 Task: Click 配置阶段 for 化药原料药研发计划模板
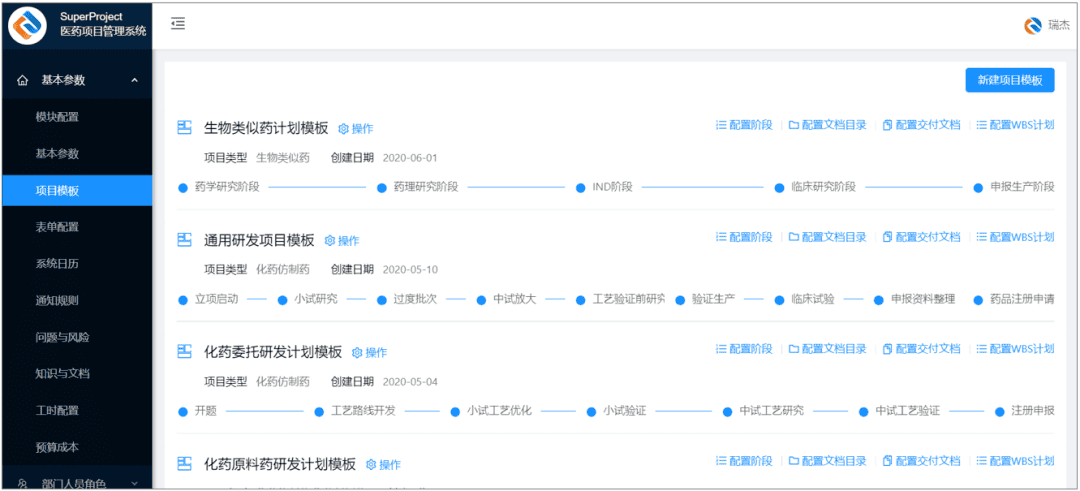click(x=745, y=461)
